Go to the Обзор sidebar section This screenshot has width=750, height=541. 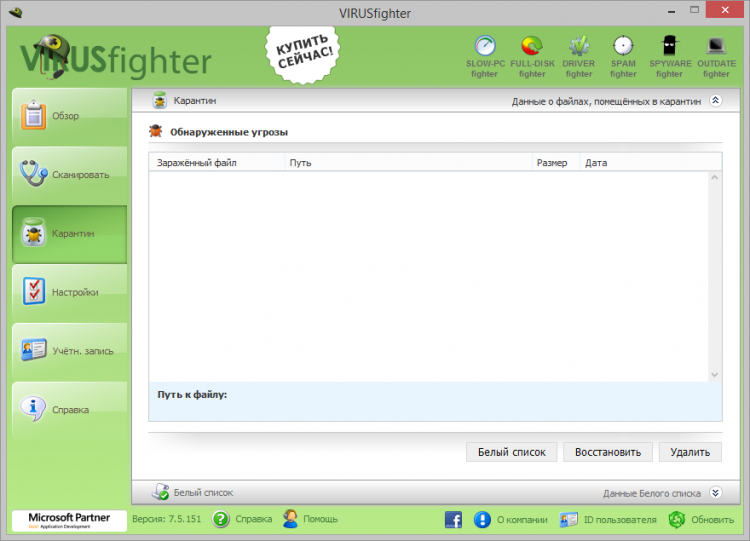69,116
